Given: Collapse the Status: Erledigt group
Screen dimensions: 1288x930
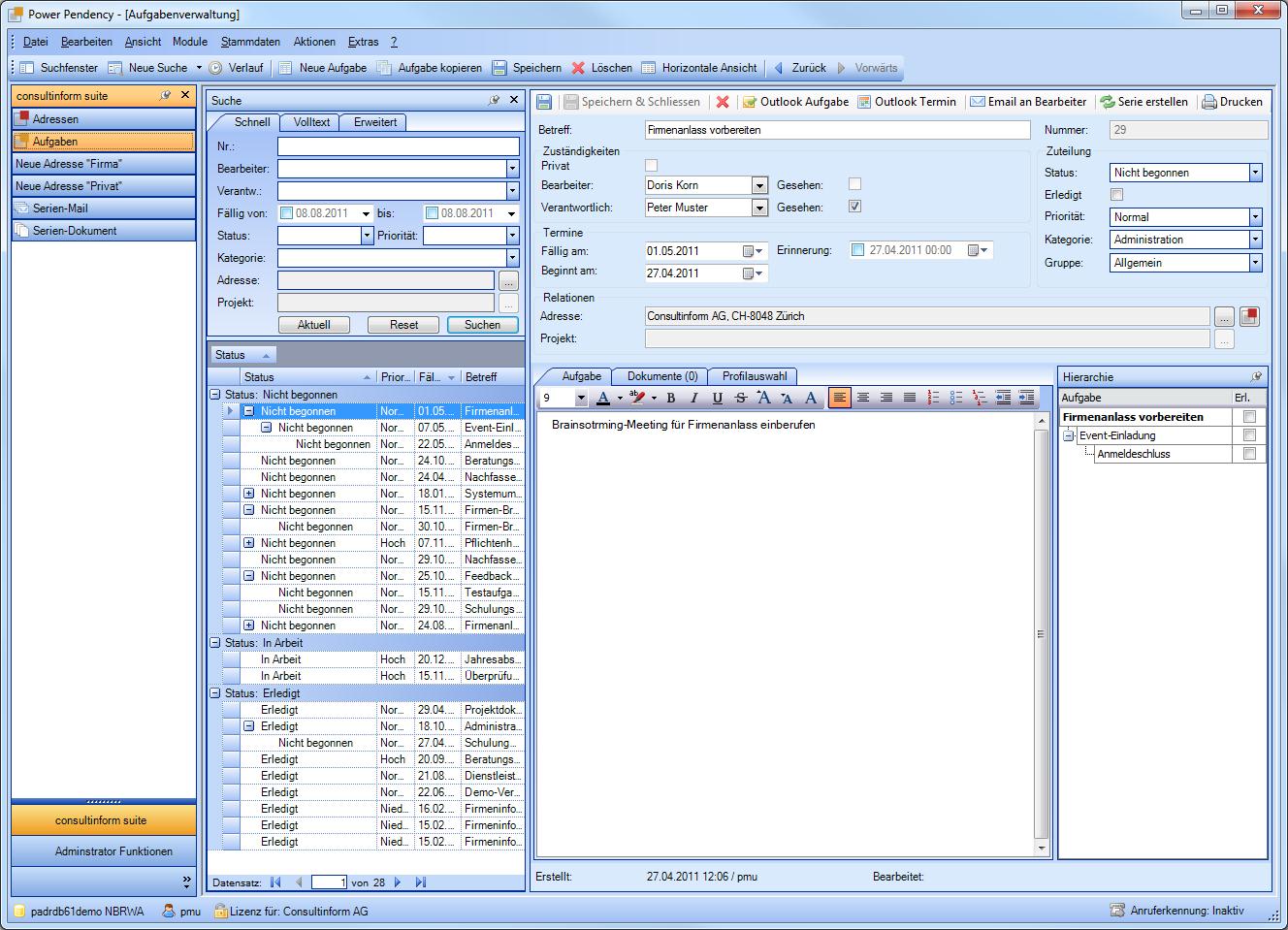Looking at the screenshot, I should tap(215, 693).
